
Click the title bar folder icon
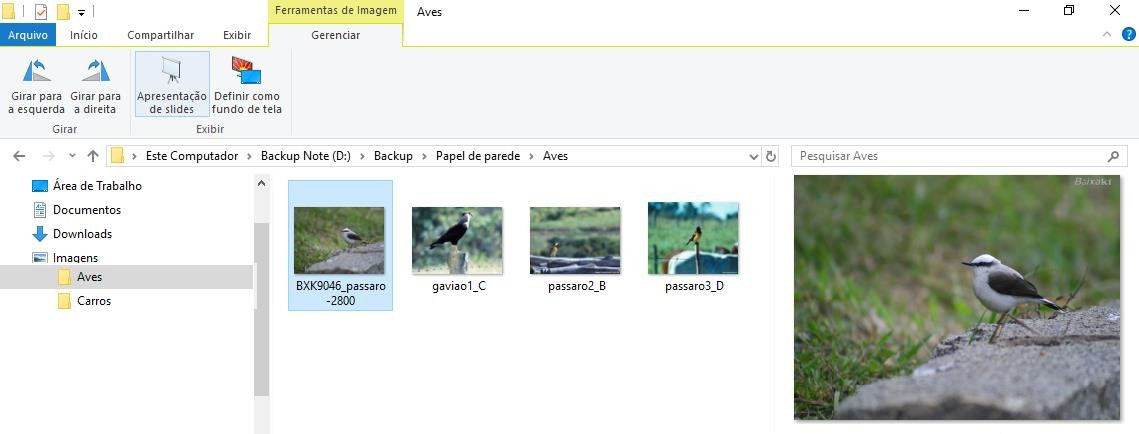pos(8,12)
